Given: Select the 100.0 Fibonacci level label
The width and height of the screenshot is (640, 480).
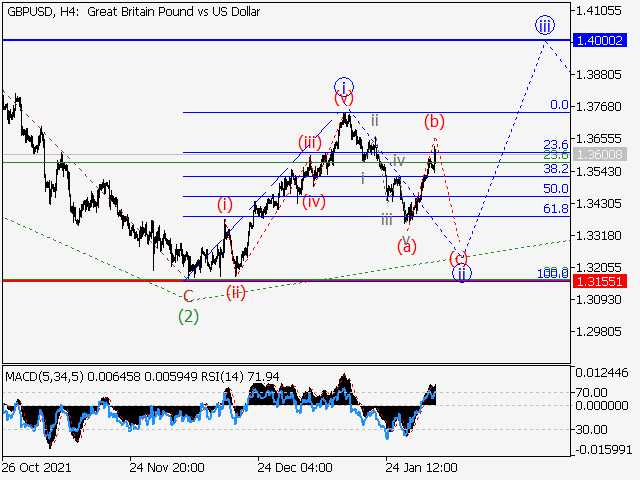Looking at the screenshot, I should pyautogui.click(x=553, y=273).
